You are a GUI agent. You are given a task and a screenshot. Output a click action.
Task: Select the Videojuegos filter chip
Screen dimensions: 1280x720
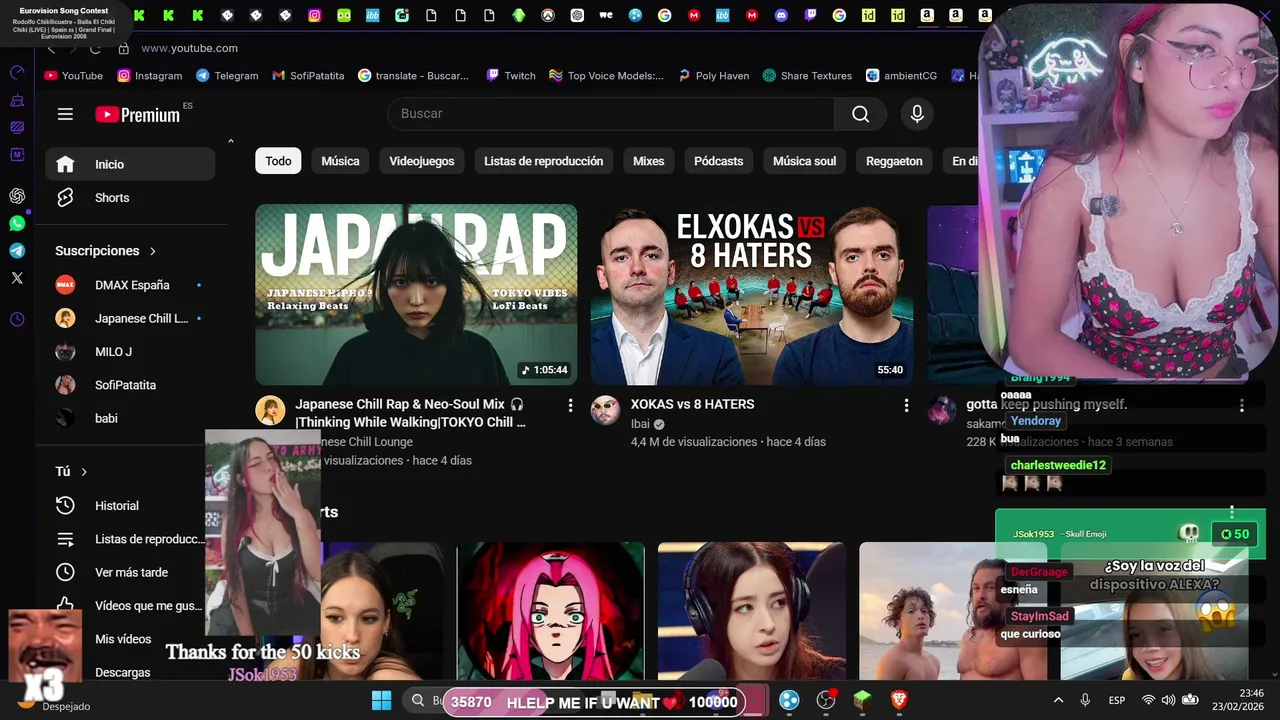pos(422,161)
